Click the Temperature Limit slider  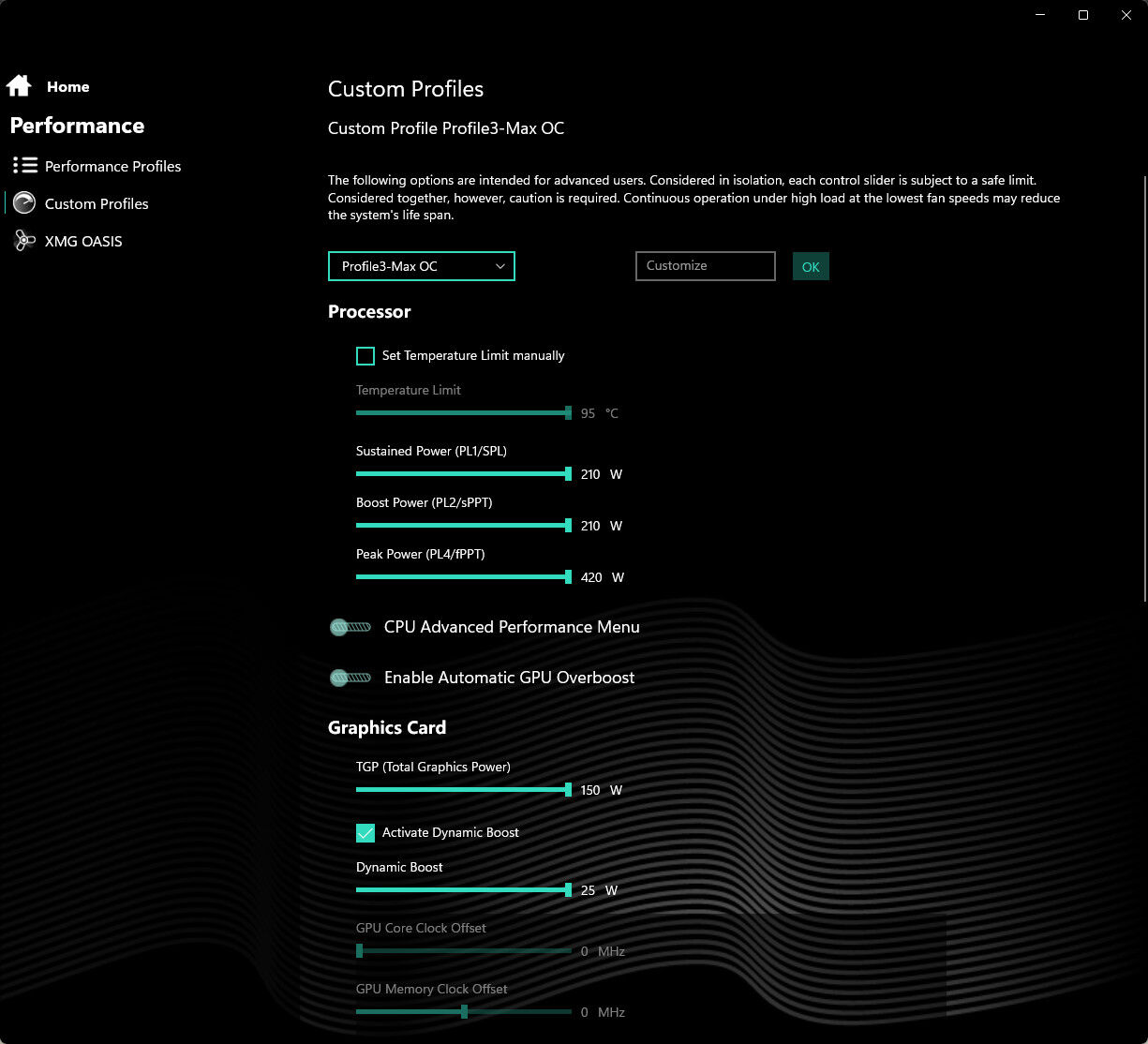coord(464,412)
